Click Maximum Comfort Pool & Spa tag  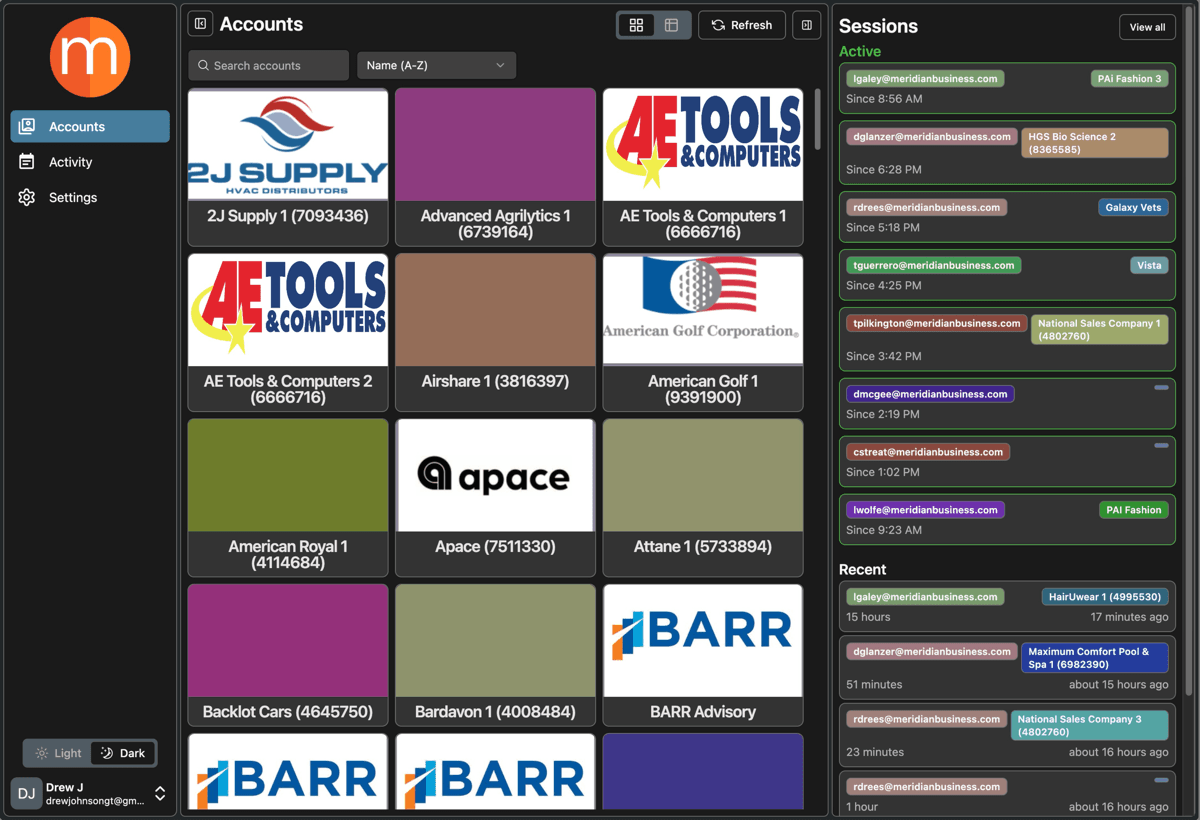click(x=1094, y=658)
